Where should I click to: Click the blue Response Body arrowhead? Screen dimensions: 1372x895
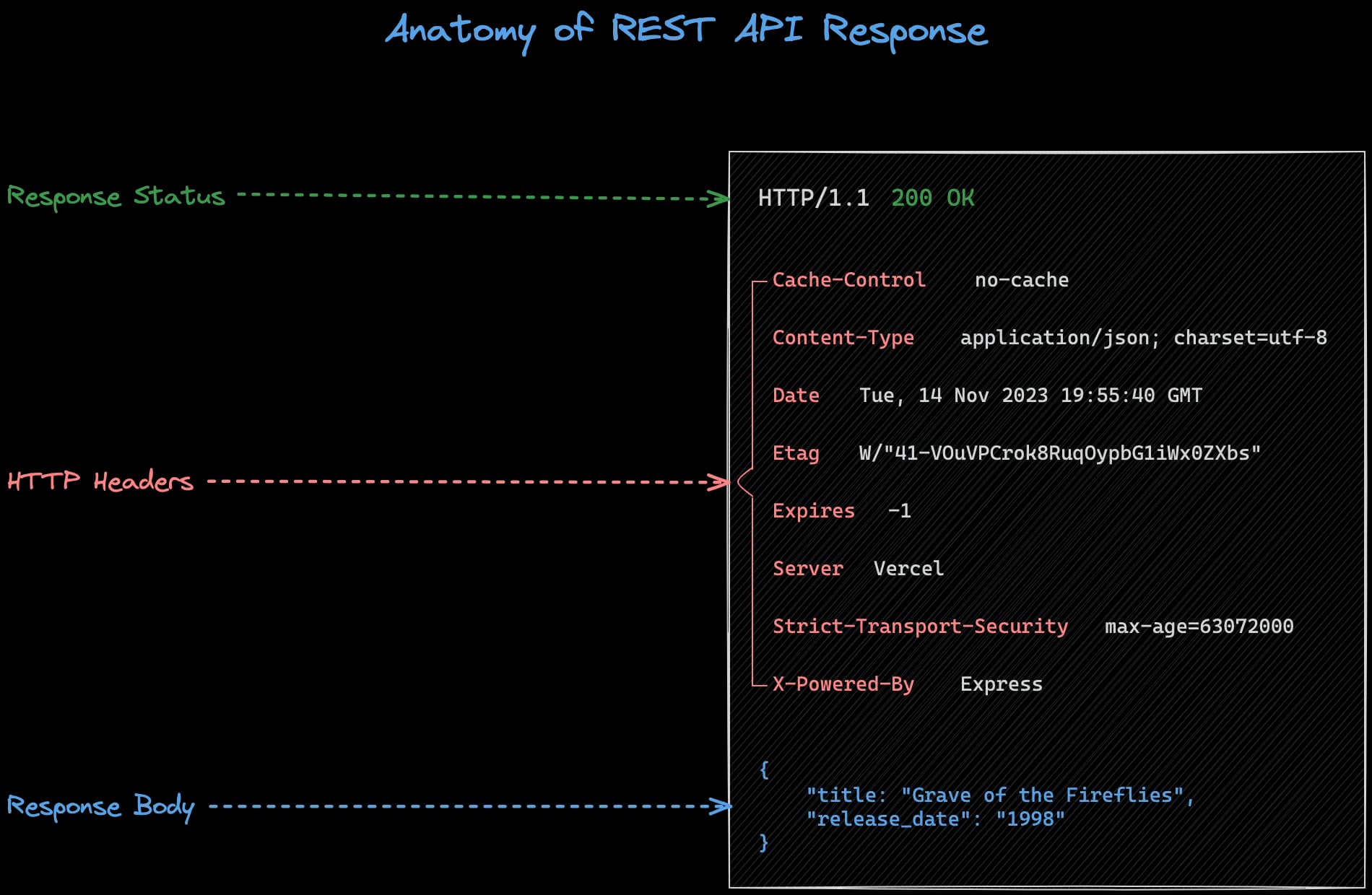pos(721,806)
